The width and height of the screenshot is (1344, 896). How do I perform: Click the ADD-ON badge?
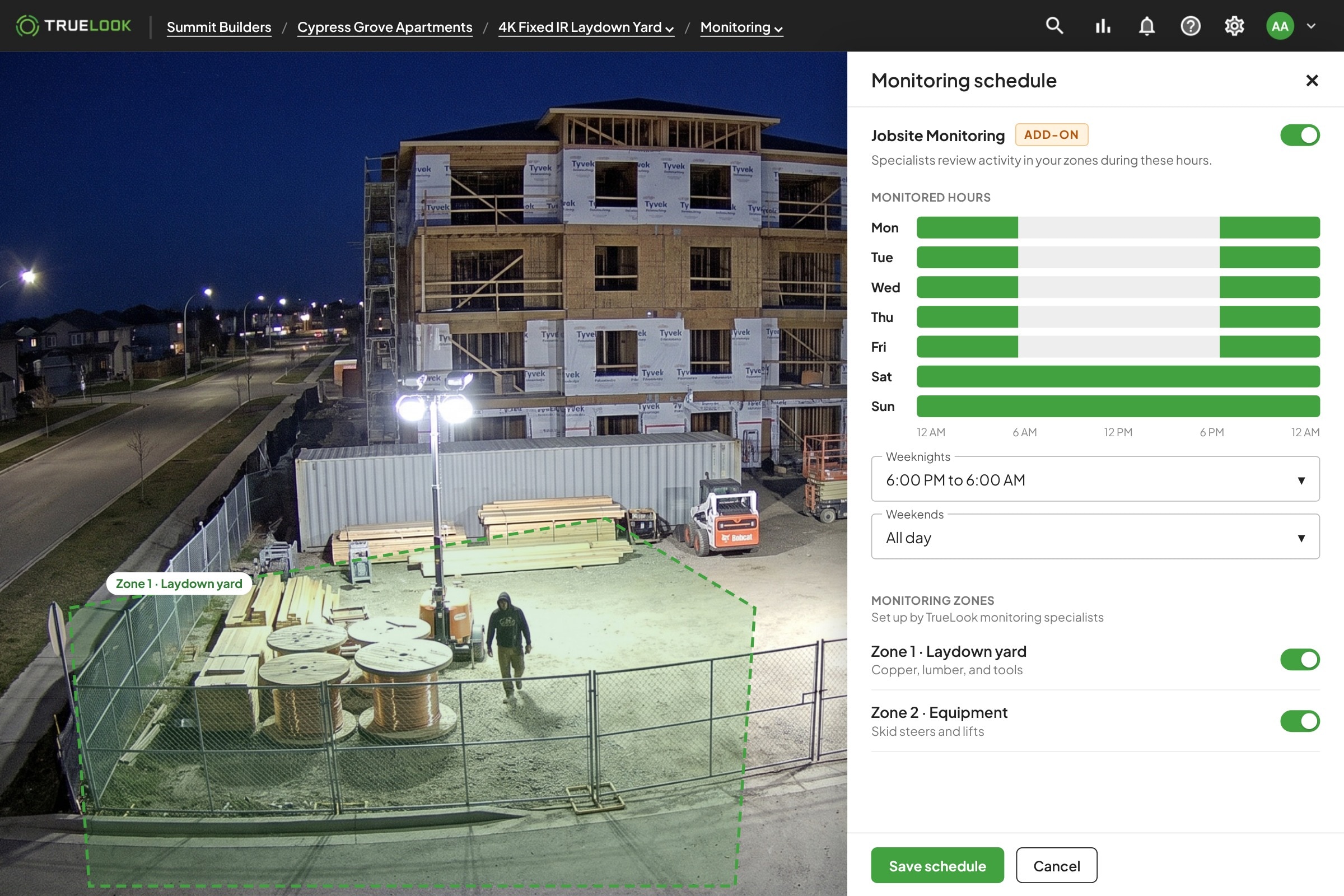click(1051, 135)
